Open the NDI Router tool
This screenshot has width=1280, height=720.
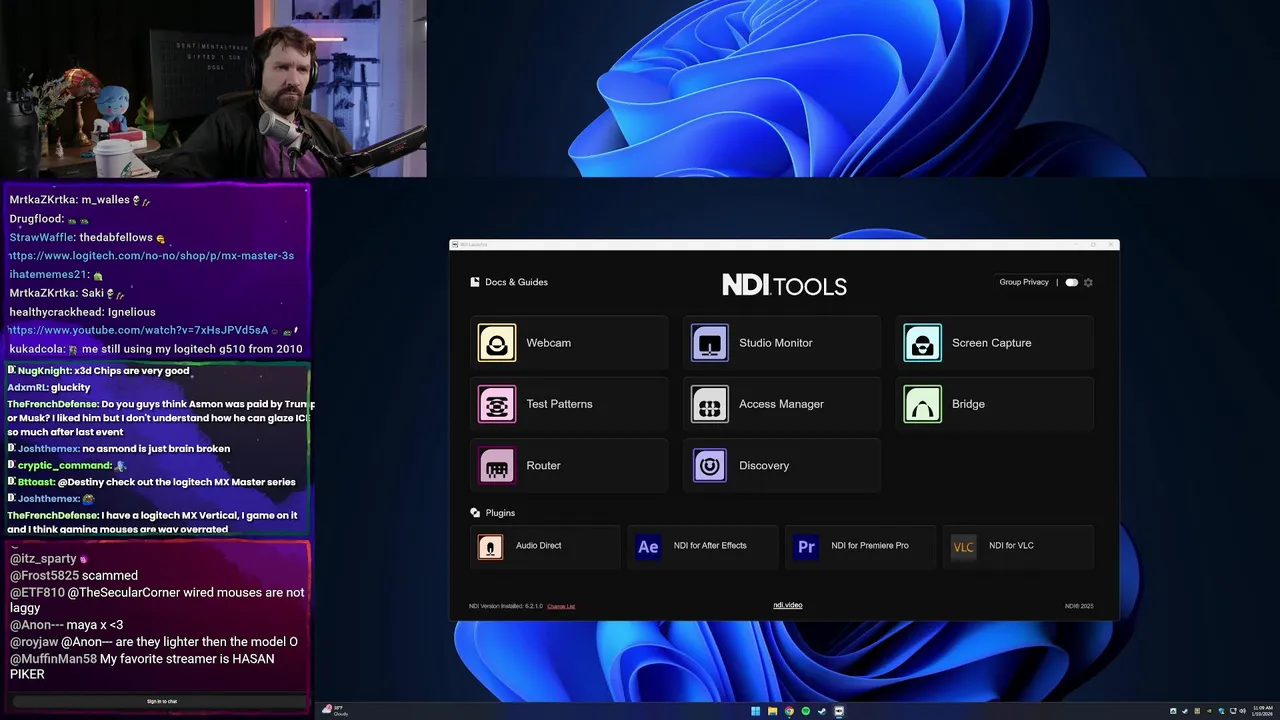[x=569, y=465]
